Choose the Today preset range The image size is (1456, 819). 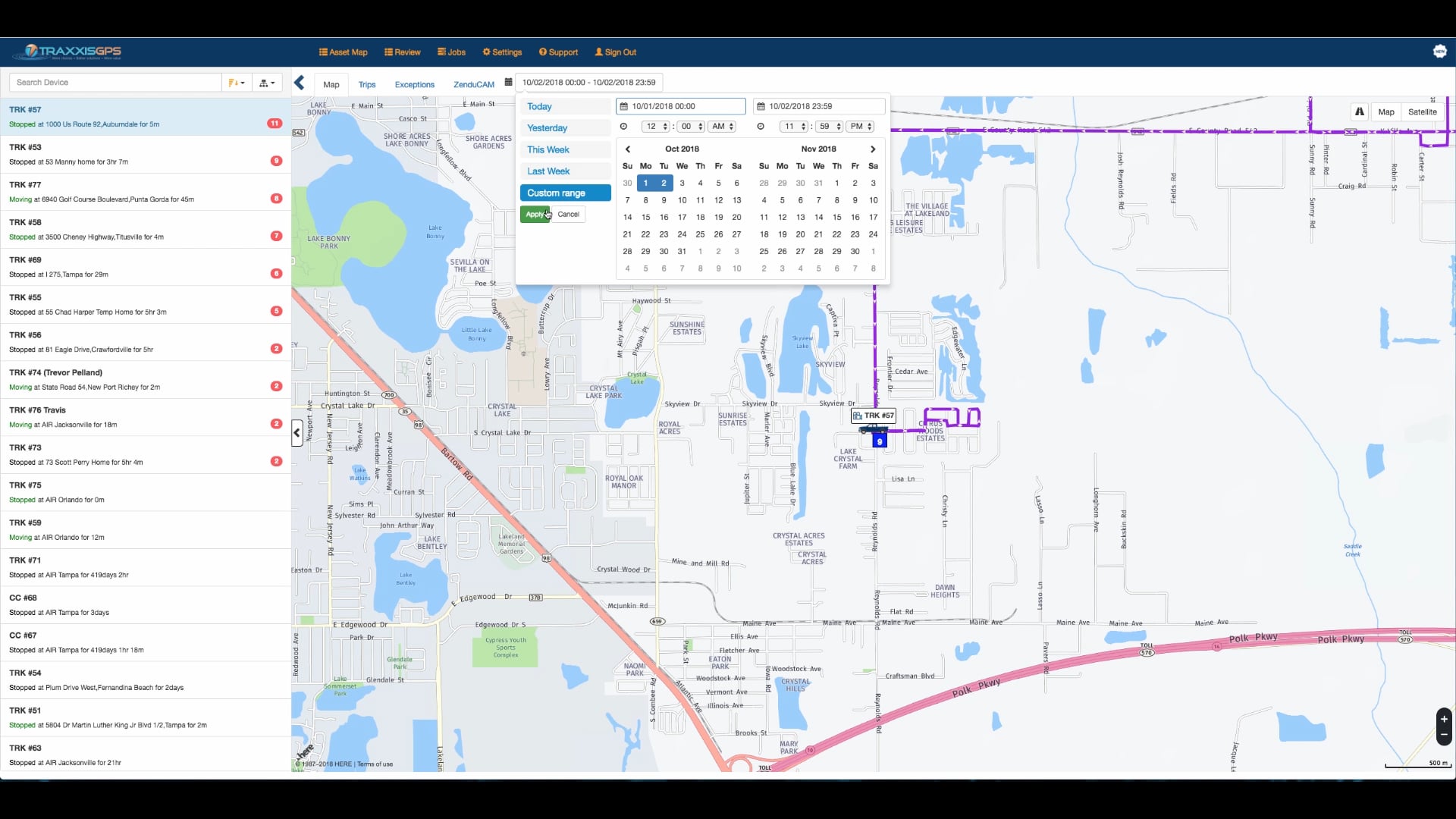click(566, 107)
